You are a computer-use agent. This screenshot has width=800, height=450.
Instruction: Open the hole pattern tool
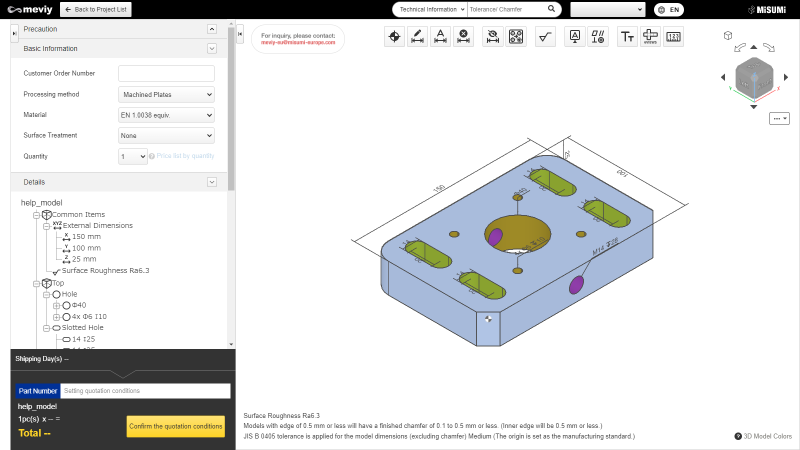coord(516,37)
